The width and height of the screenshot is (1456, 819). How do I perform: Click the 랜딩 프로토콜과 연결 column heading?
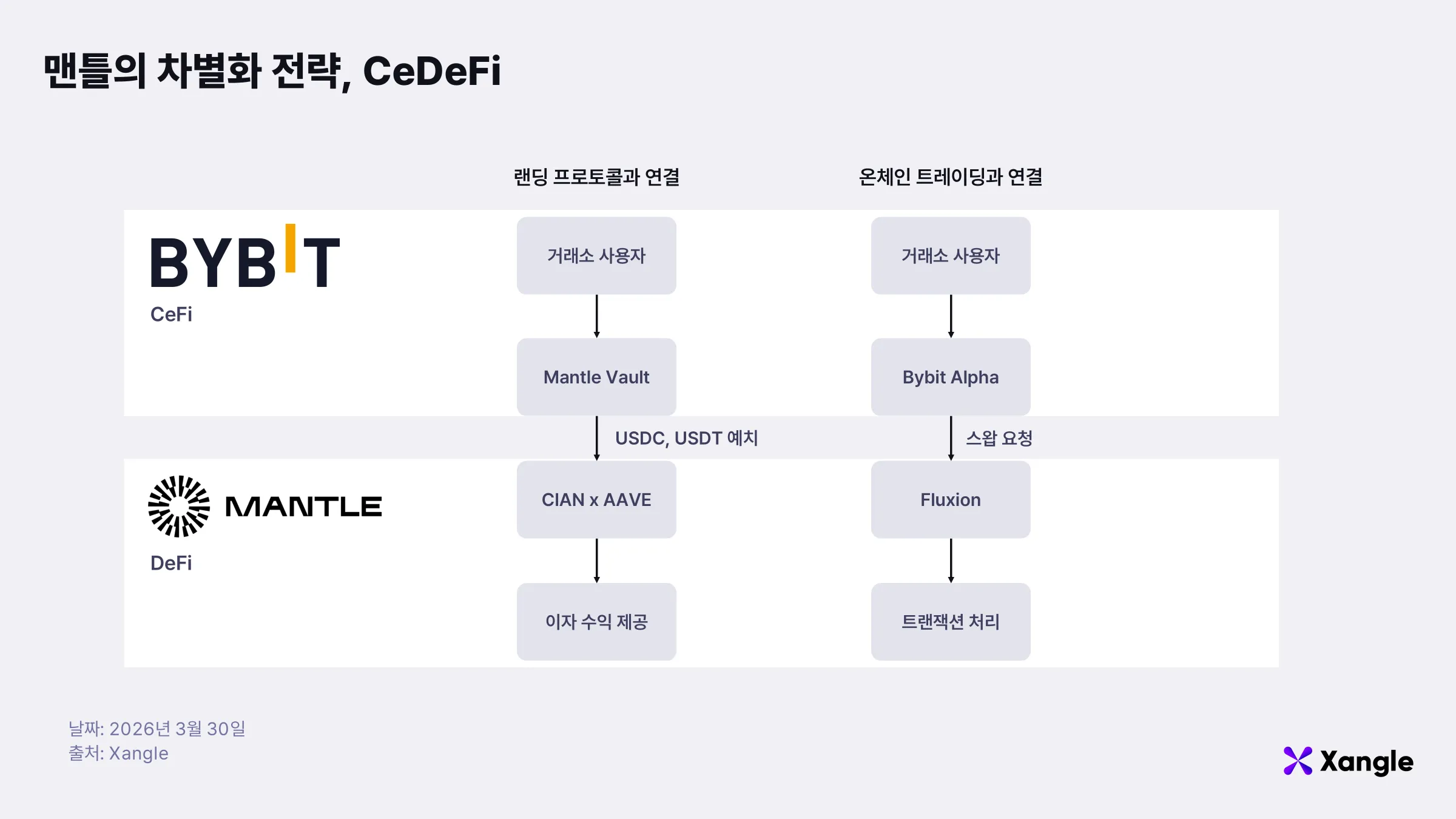pos(596,177)
